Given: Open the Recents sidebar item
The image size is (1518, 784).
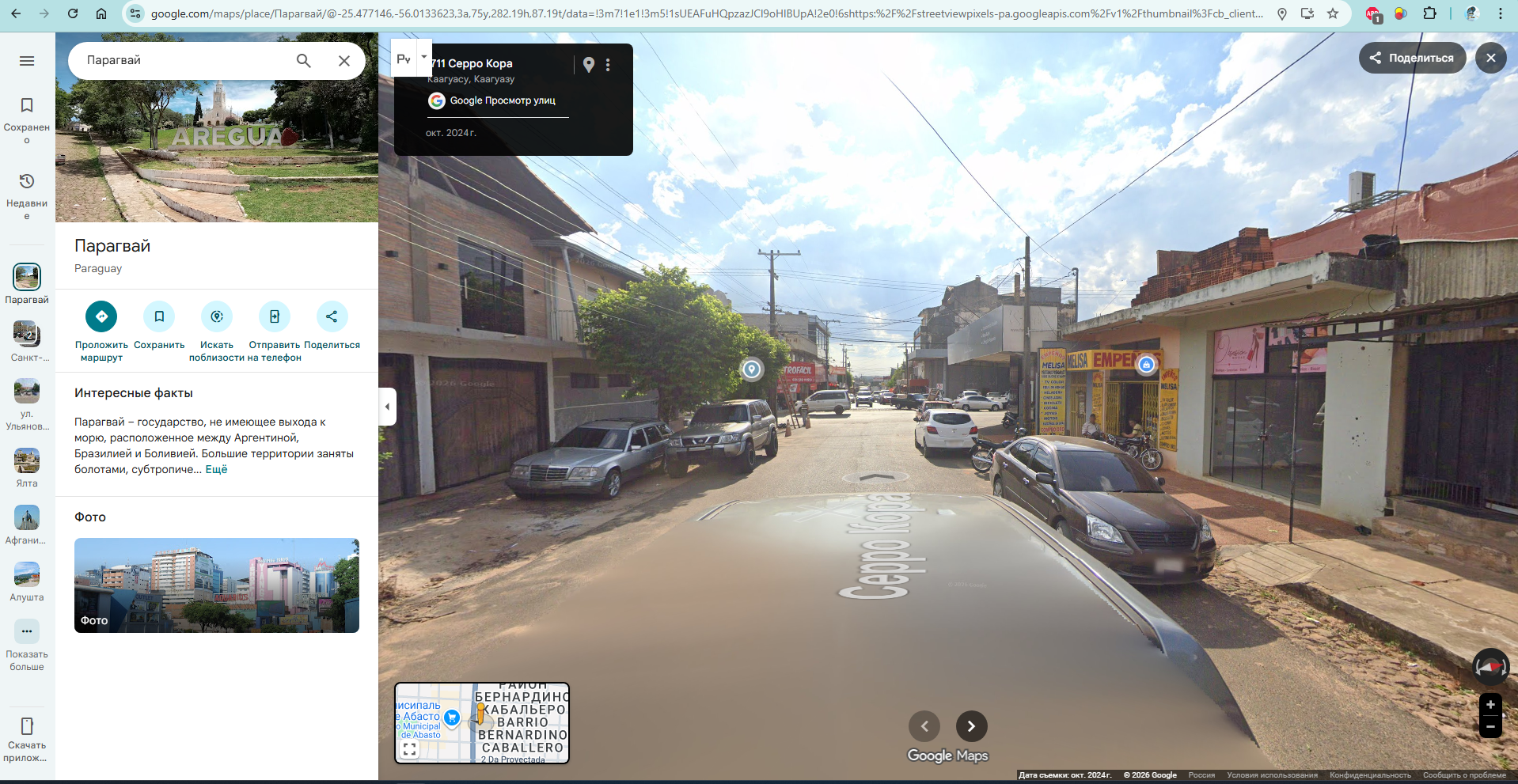Looking at the screenshot, I should click(27, 196).
